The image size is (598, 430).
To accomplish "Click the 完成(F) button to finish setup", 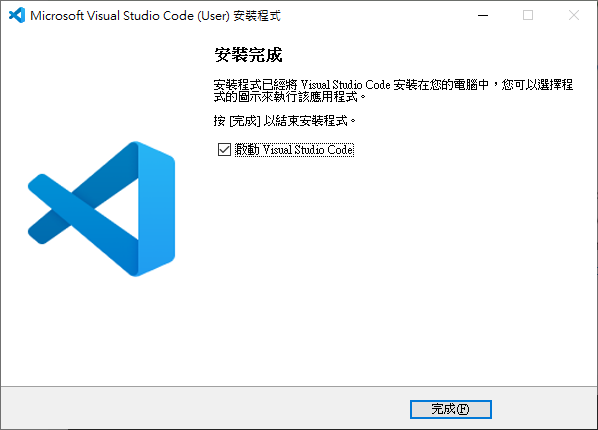I will pos(451,409).
